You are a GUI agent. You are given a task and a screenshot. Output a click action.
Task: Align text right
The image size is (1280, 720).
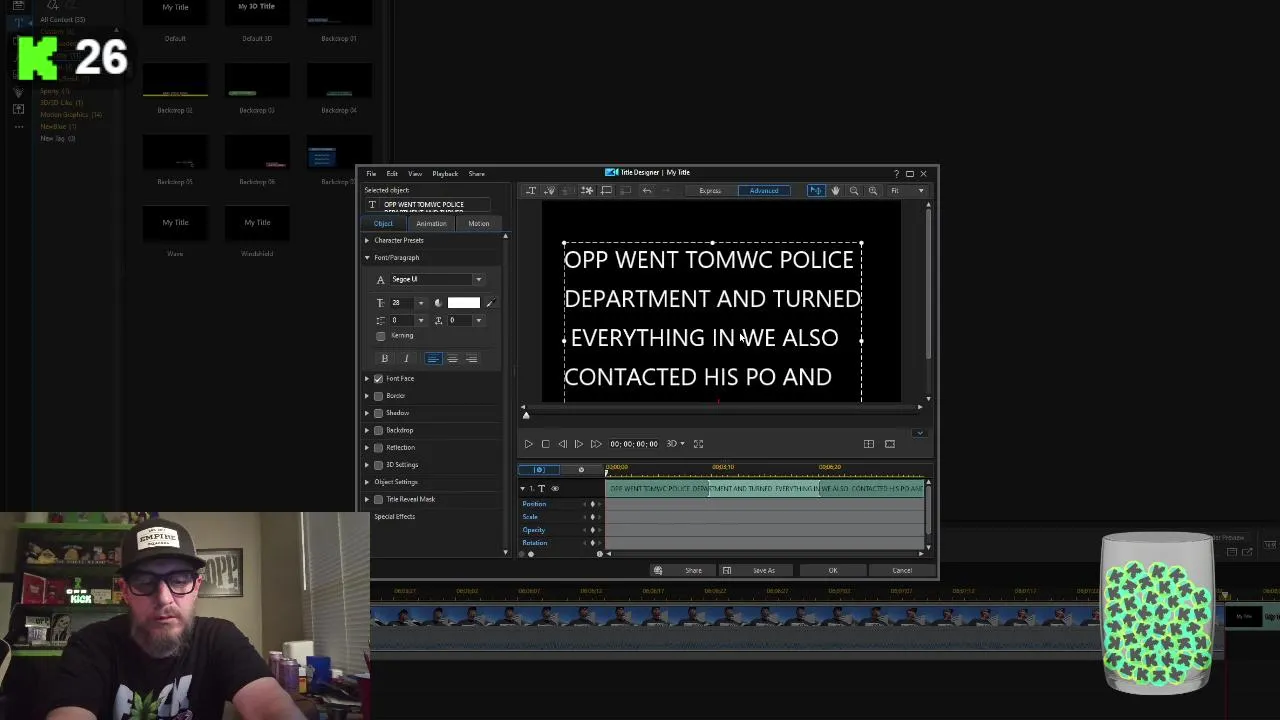pos(471,358)
